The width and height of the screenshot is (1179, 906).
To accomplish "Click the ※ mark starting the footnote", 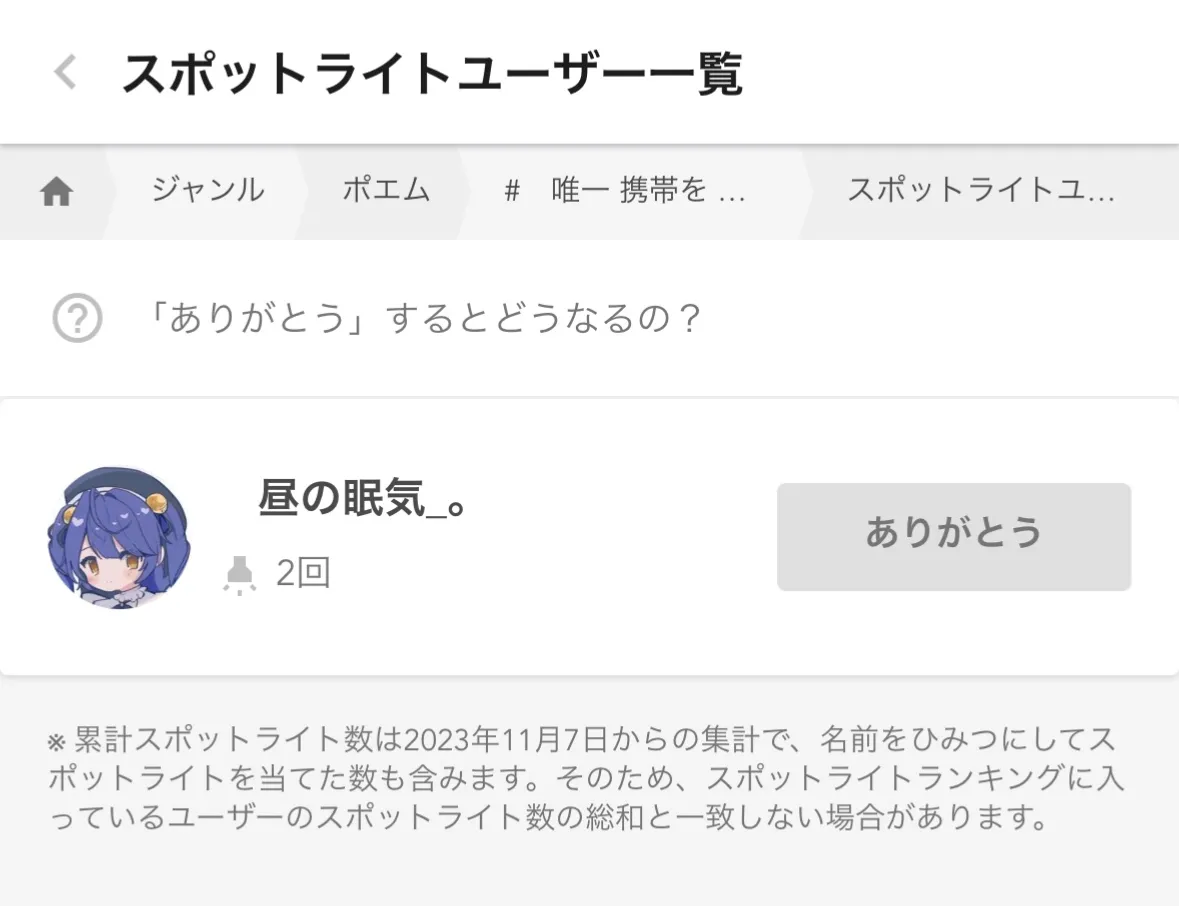I will point(56,743).
